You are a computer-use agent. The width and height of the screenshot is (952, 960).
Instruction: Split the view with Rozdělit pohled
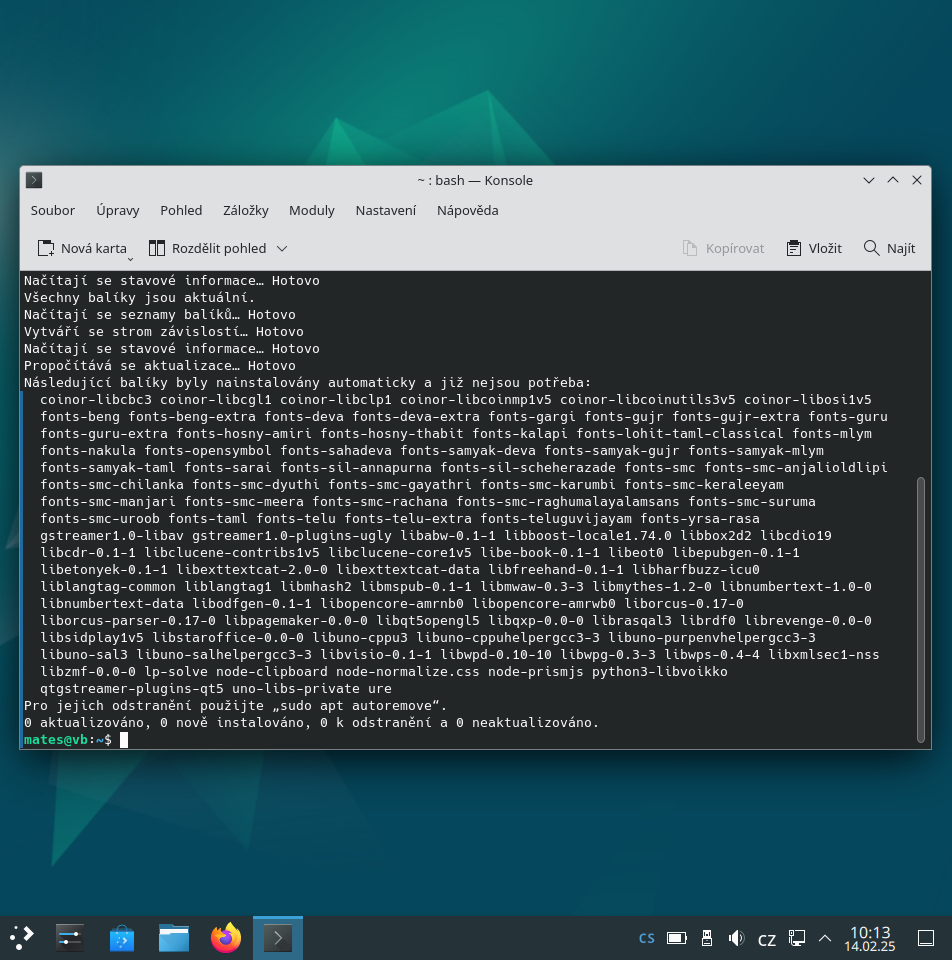(208, 249)
